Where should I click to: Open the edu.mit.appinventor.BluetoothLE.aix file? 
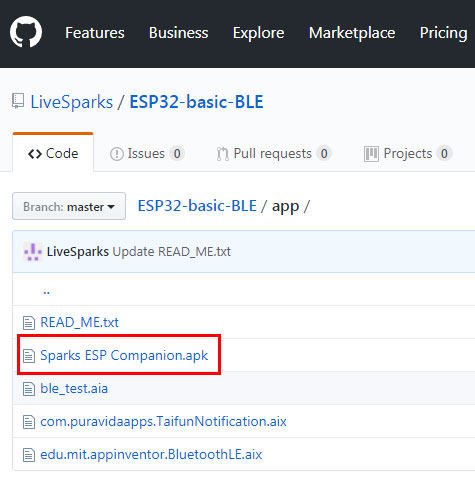(x=151, y=454)
